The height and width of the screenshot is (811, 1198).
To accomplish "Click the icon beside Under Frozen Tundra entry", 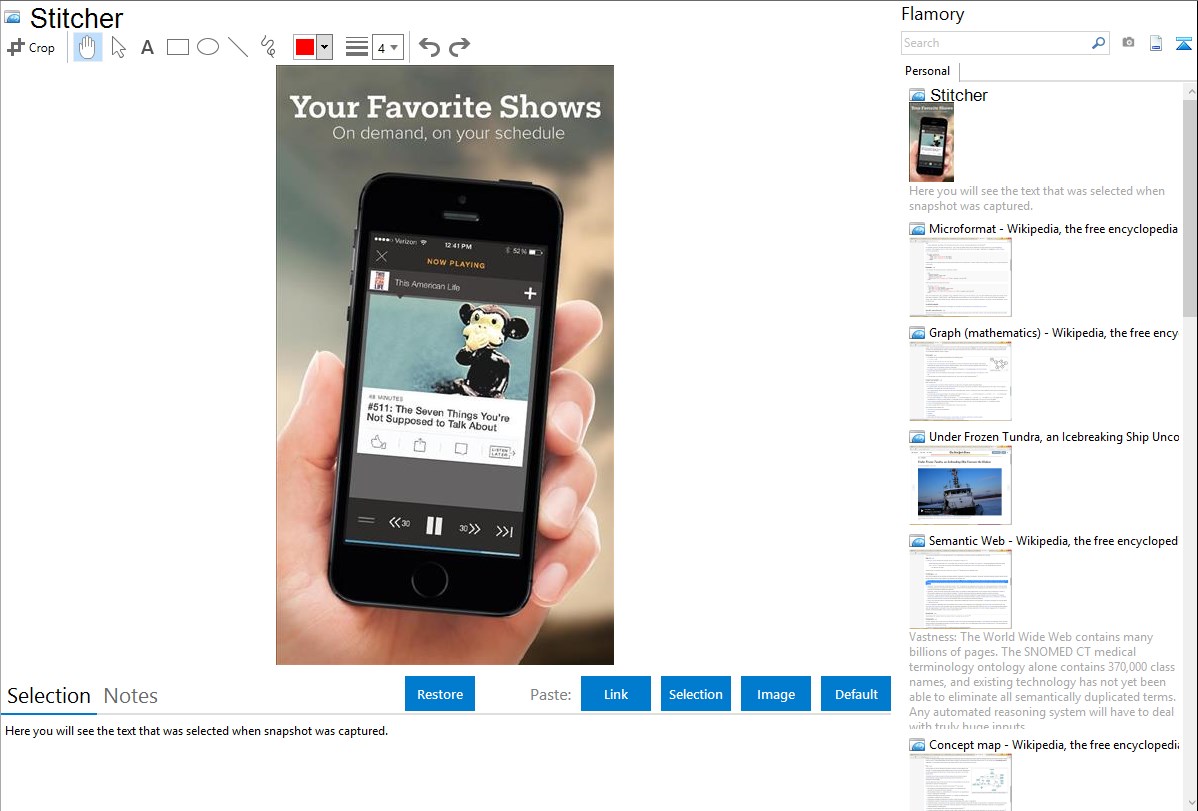I will (917, 436).
